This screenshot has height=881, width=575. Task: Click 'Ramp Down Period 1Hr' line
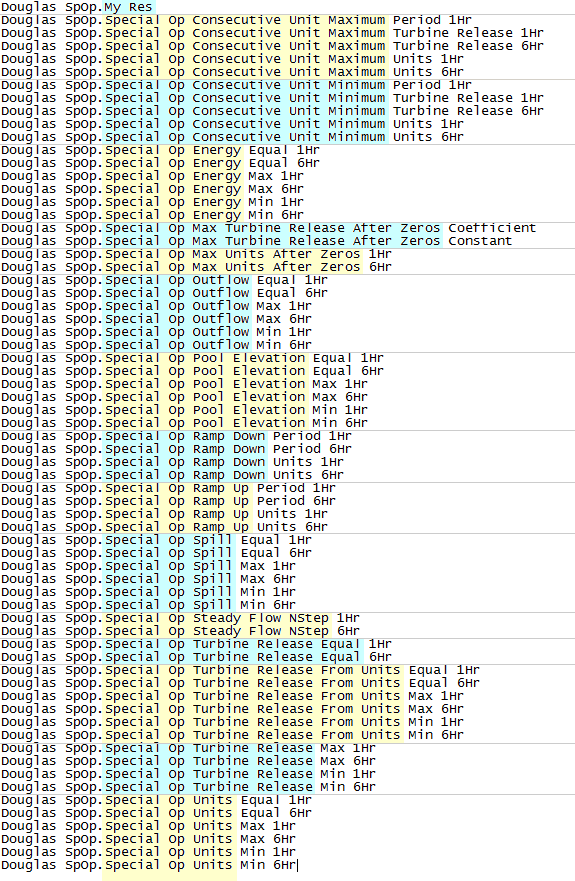tap(176, 436)
